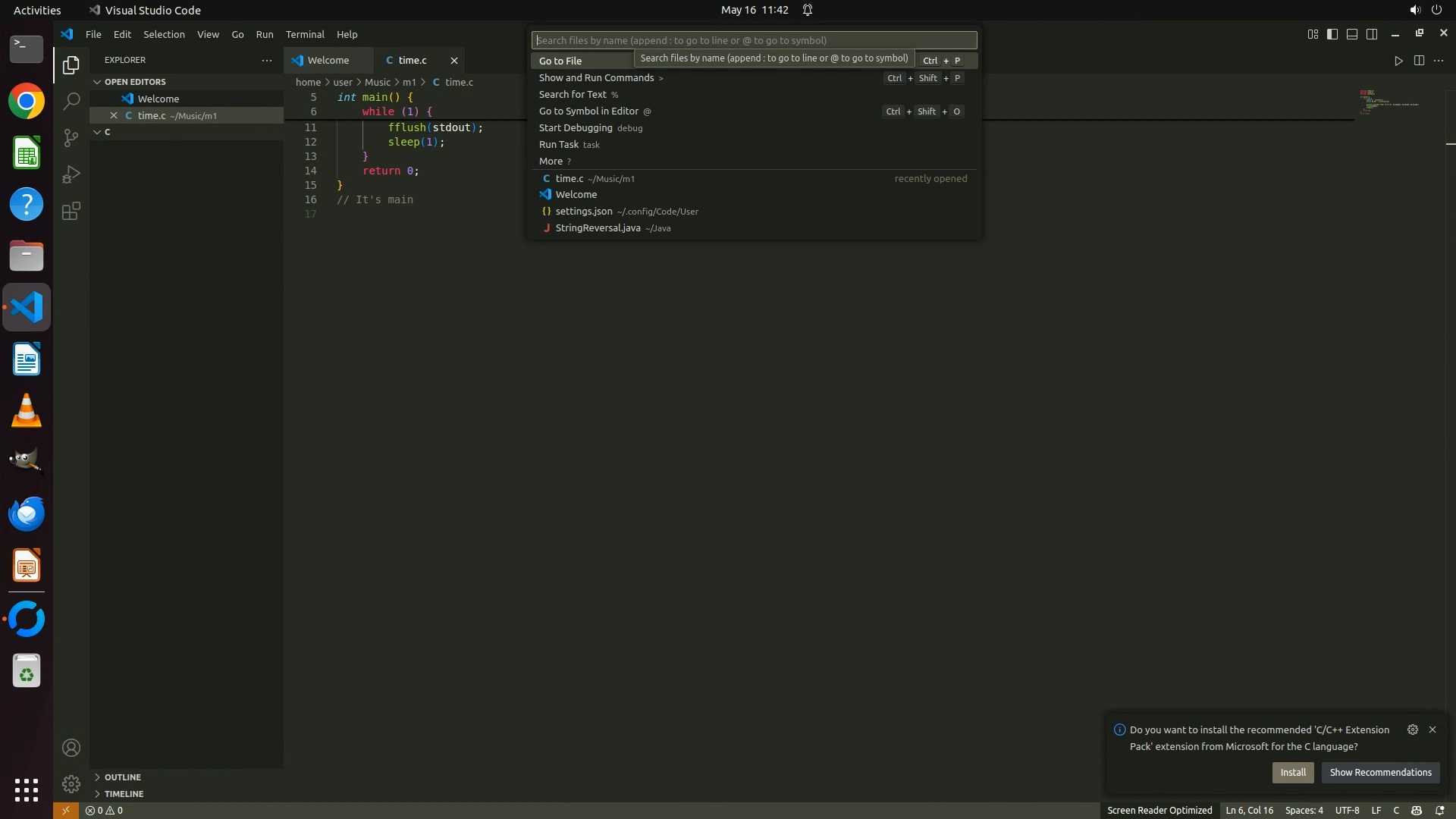The width and height of the screenshot is (1456, 819).
Task: Open the Accounts icon in activity bar
Action: point(71,748)
